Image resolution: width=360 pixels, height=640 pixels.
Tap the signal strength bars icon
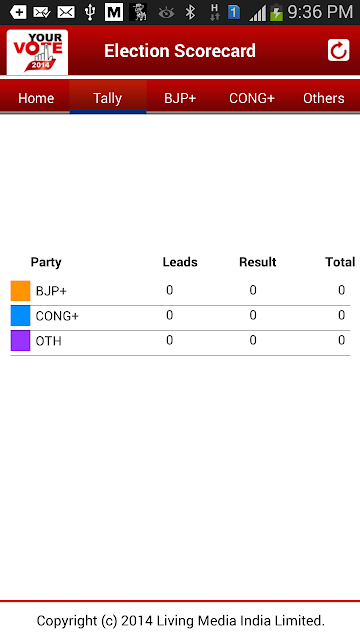(x=258, y=13)
